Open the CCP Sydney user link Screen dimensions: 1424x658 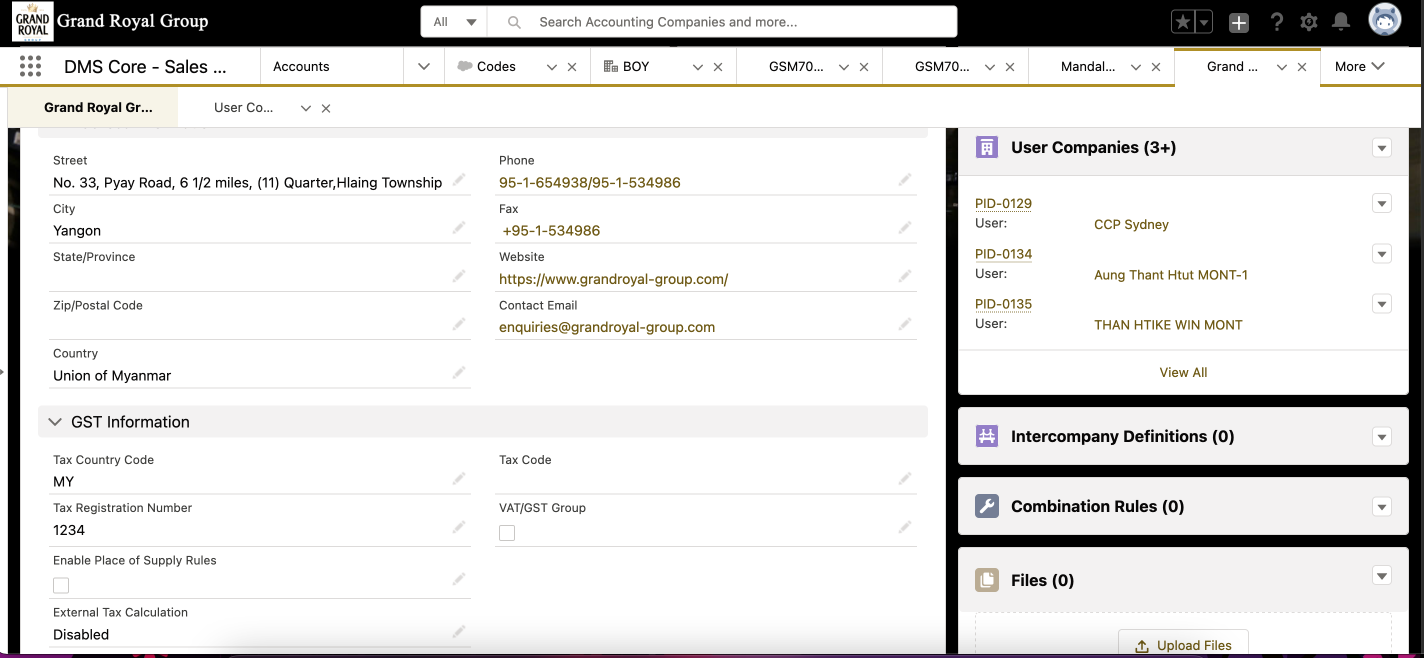point(1131,224)
